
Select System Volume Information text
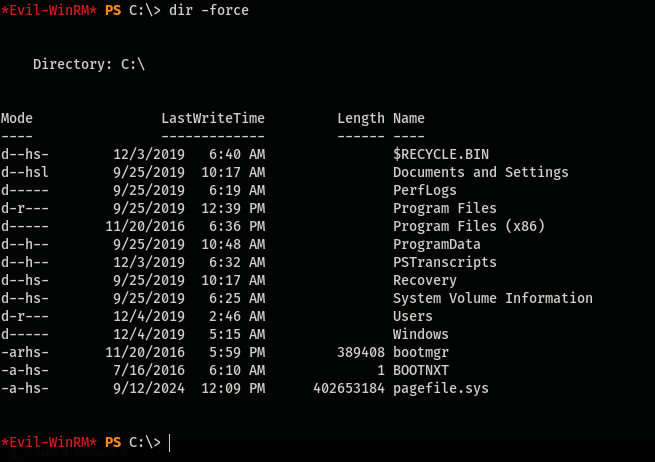click(x=493, y=298)
